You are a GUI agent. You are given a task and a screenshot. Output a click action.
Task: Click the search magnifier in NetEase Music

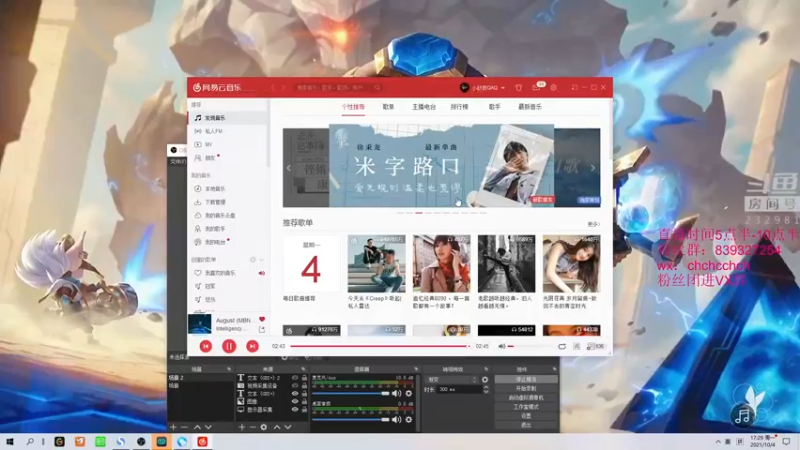pyautogui.click(x=378, y=88)
